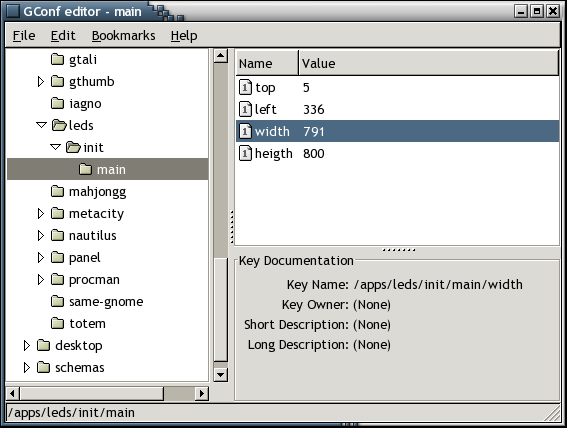Click the horizontal scrollbar right arrow
The width and height of the screenshot is (567, 428).
pyautogui.click(x=202, y=393)
